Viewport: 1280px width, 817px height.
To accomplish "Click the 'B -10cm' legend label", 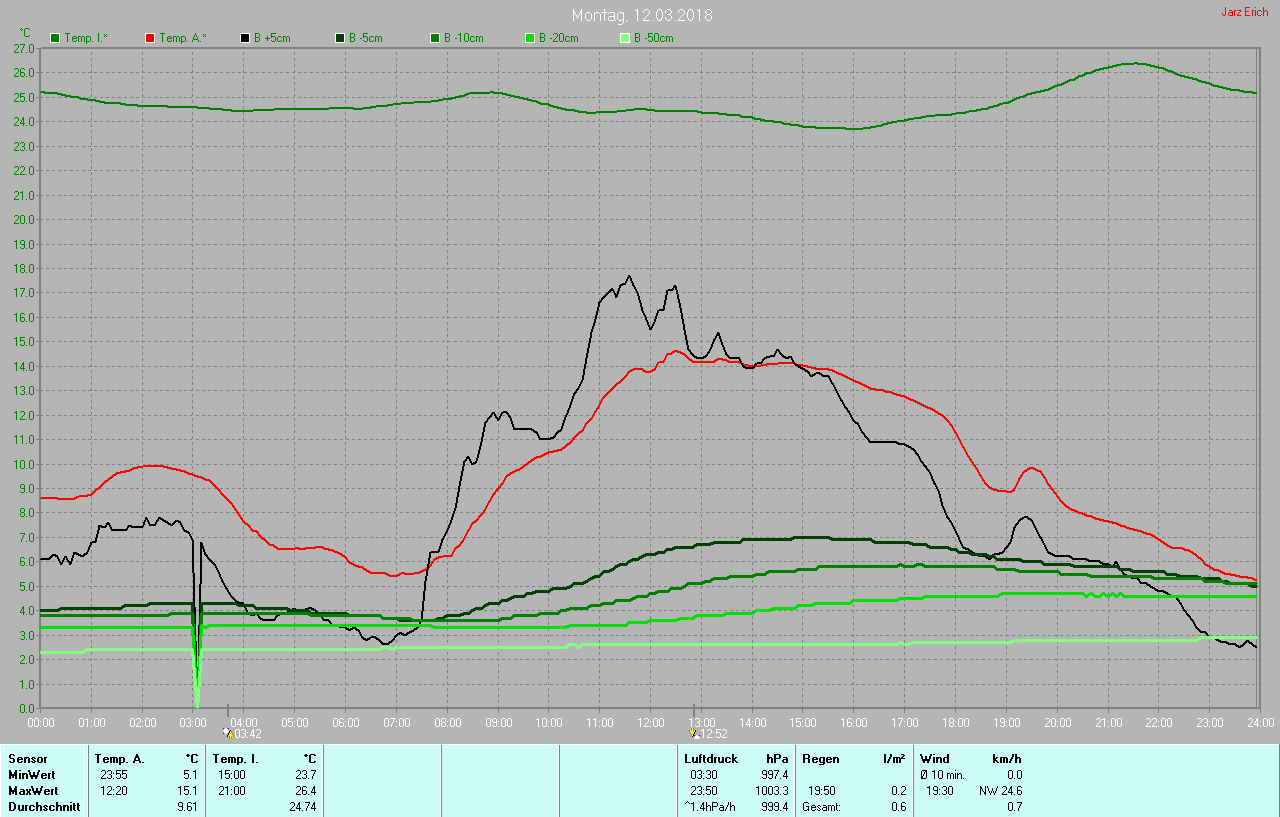I will point(464,38).
